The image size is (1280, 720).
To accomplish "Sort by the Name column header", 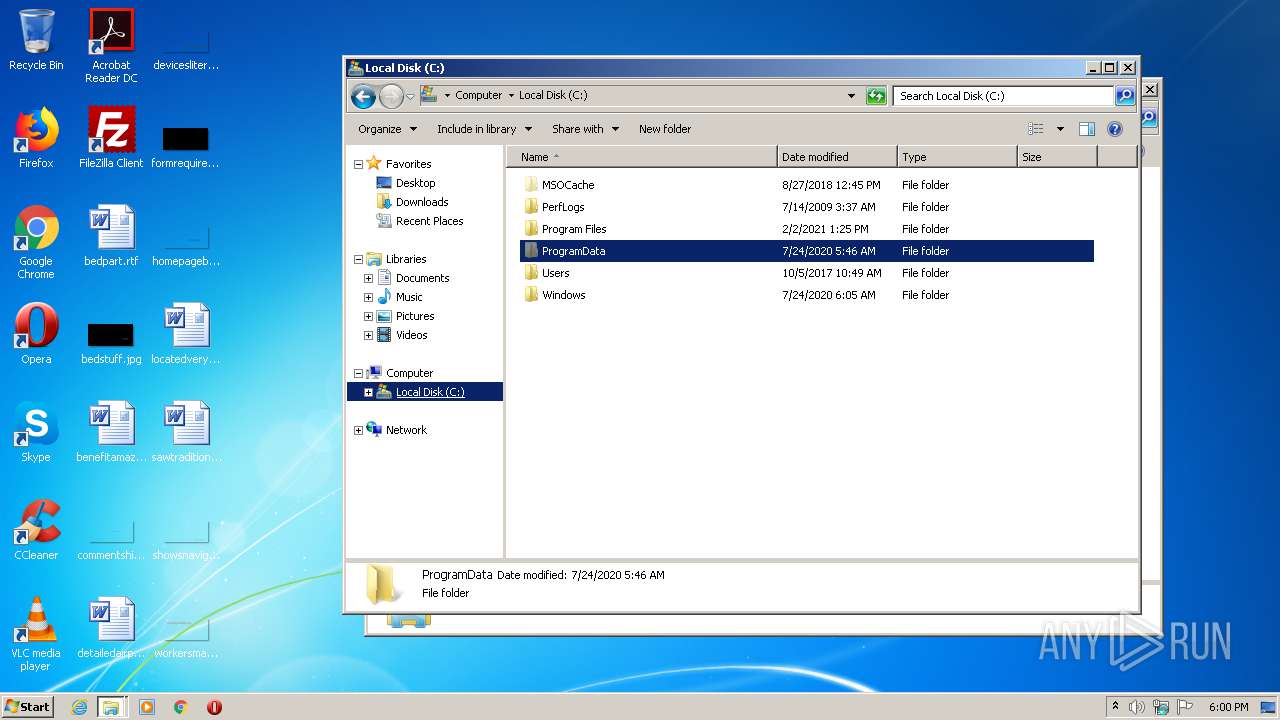I will click(x=642, y=157).
